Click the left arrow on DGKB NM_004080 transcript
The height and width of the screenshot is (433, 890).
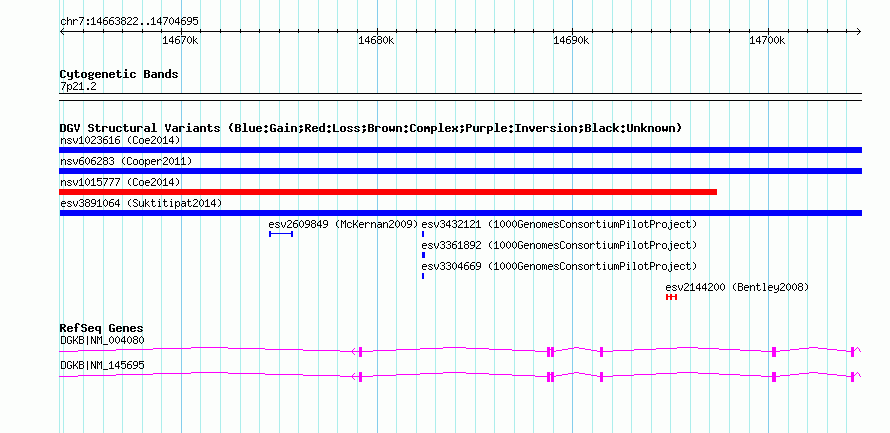[x=355, y=352]
